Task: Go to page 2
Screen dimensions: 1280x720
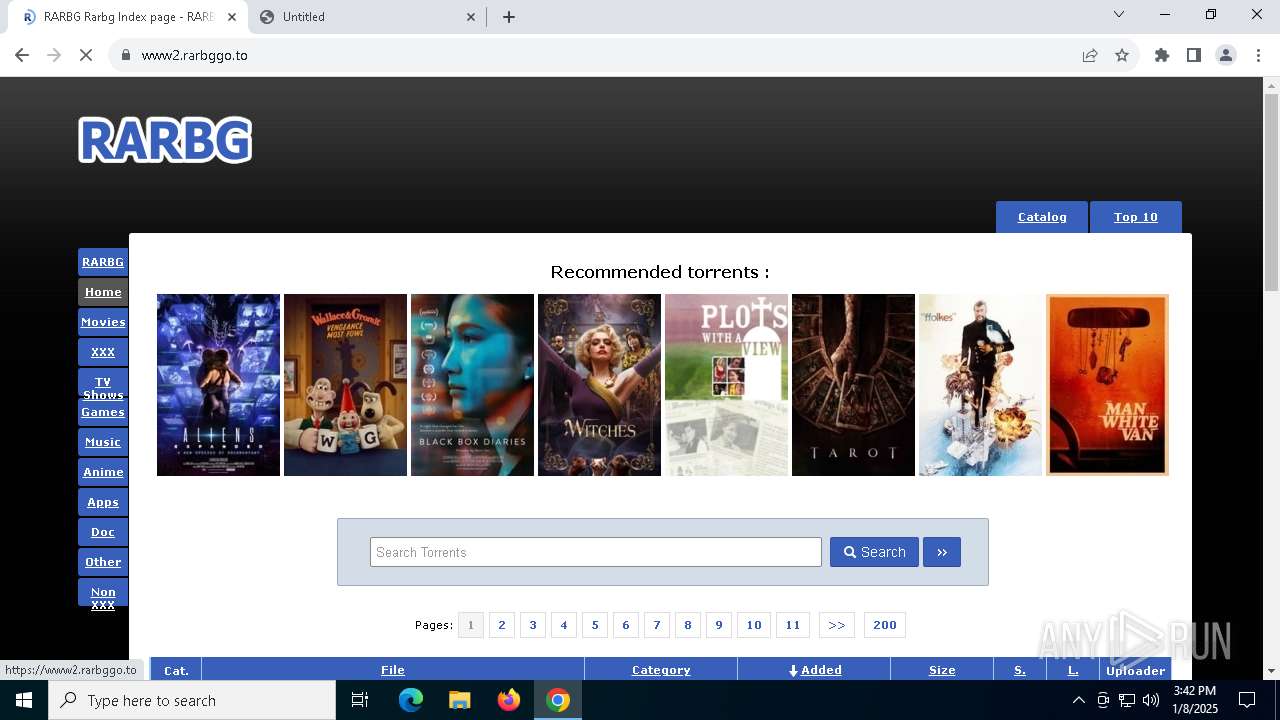Action: [x=502, y=625]
